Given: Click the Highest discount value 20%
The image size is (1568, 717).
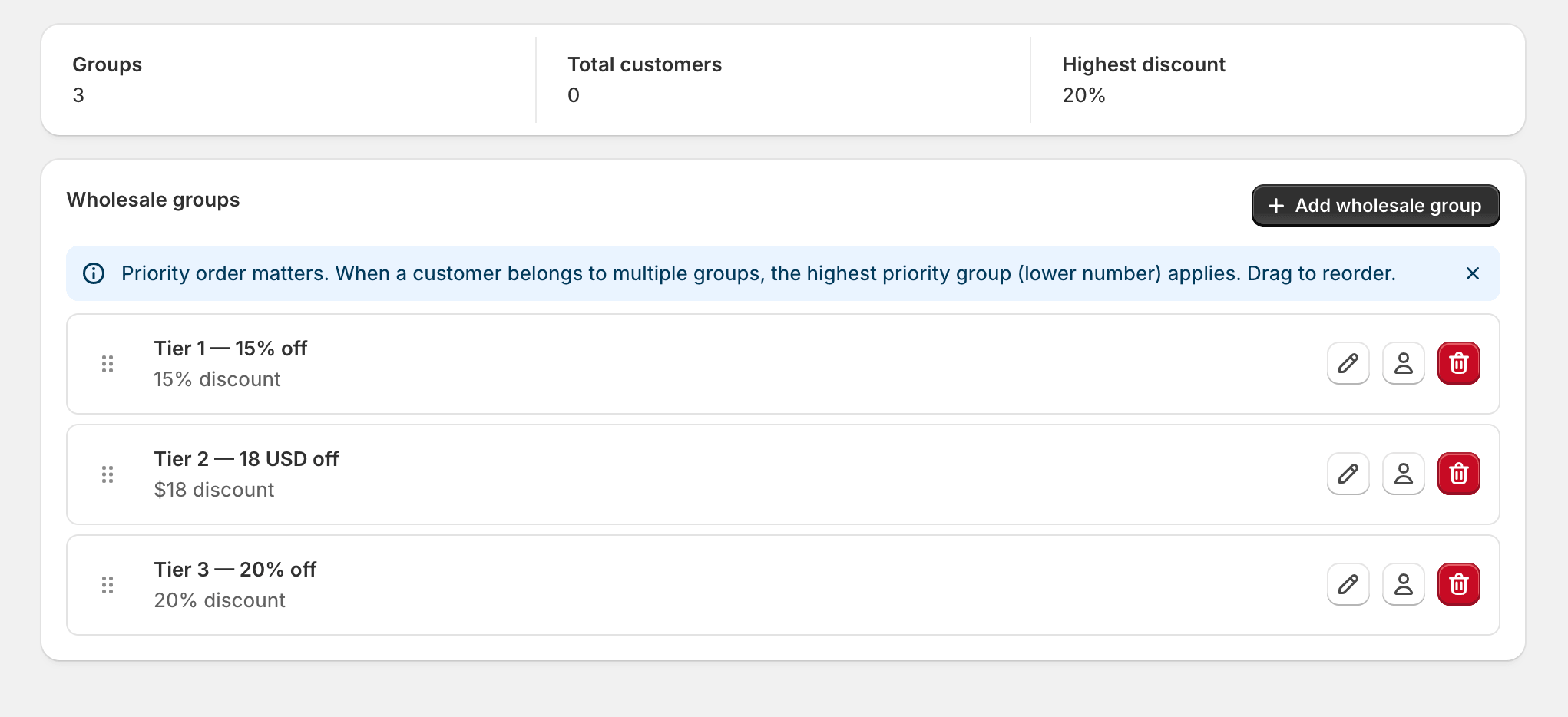Looking at the screenshot, I should click(x=1083, y=95).
